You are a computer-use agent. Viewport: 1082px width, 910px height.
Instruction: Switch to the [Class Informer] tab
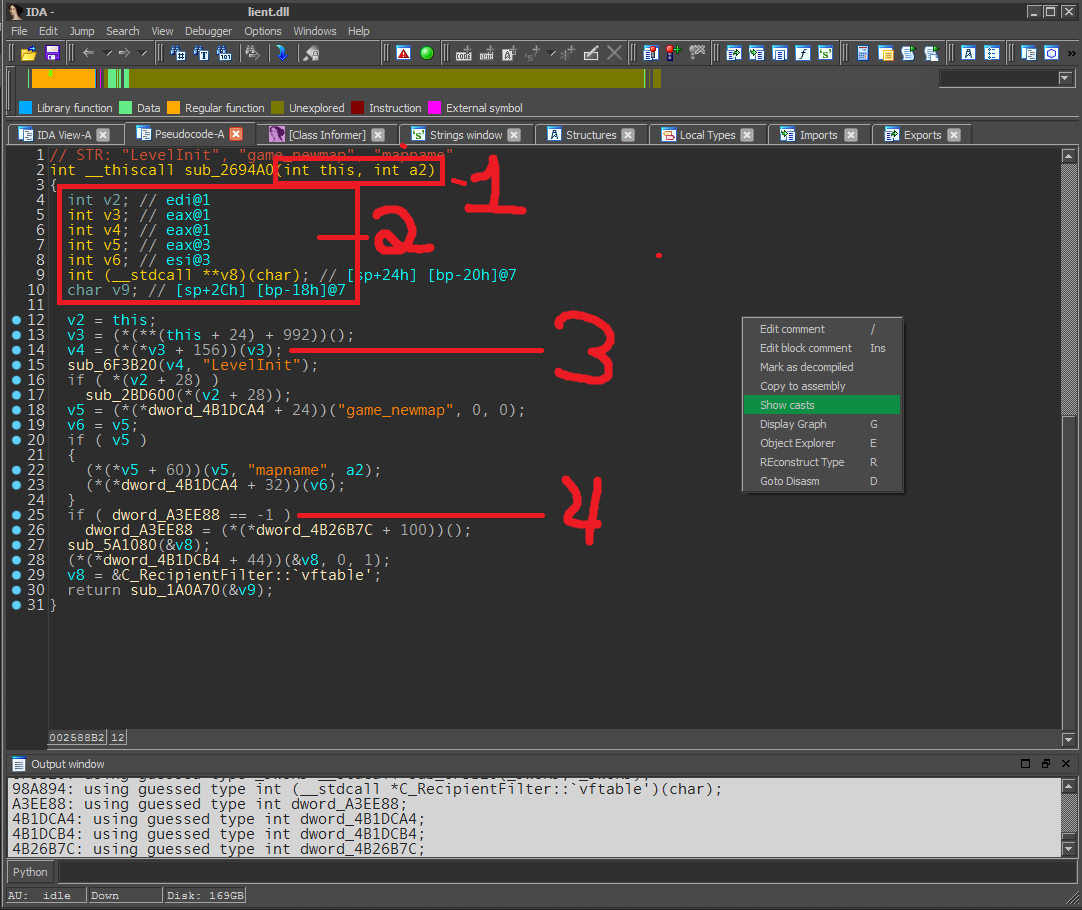pos(326,135)
